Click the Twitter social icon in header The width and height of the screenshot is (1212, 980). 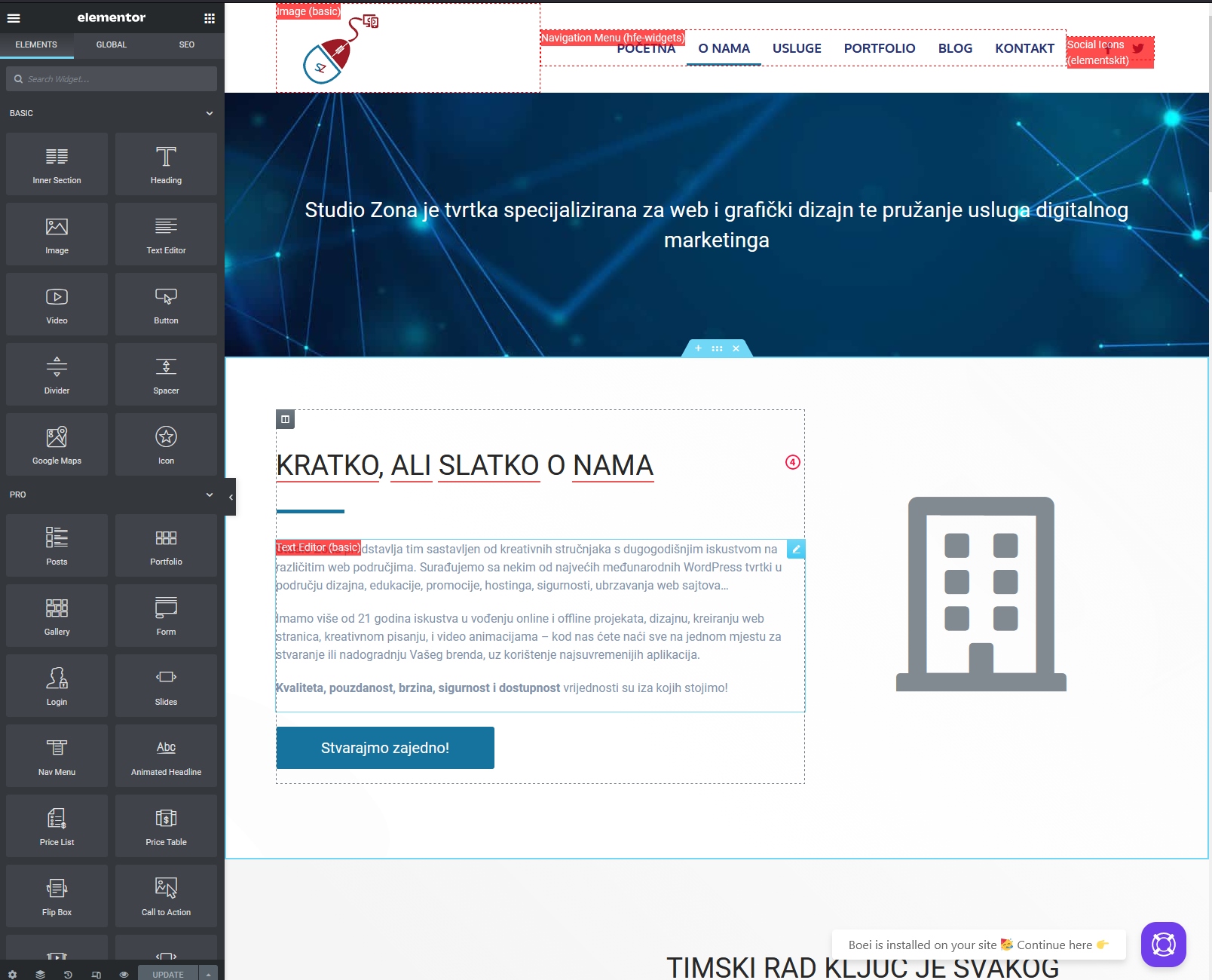[x=1138, y=48]
